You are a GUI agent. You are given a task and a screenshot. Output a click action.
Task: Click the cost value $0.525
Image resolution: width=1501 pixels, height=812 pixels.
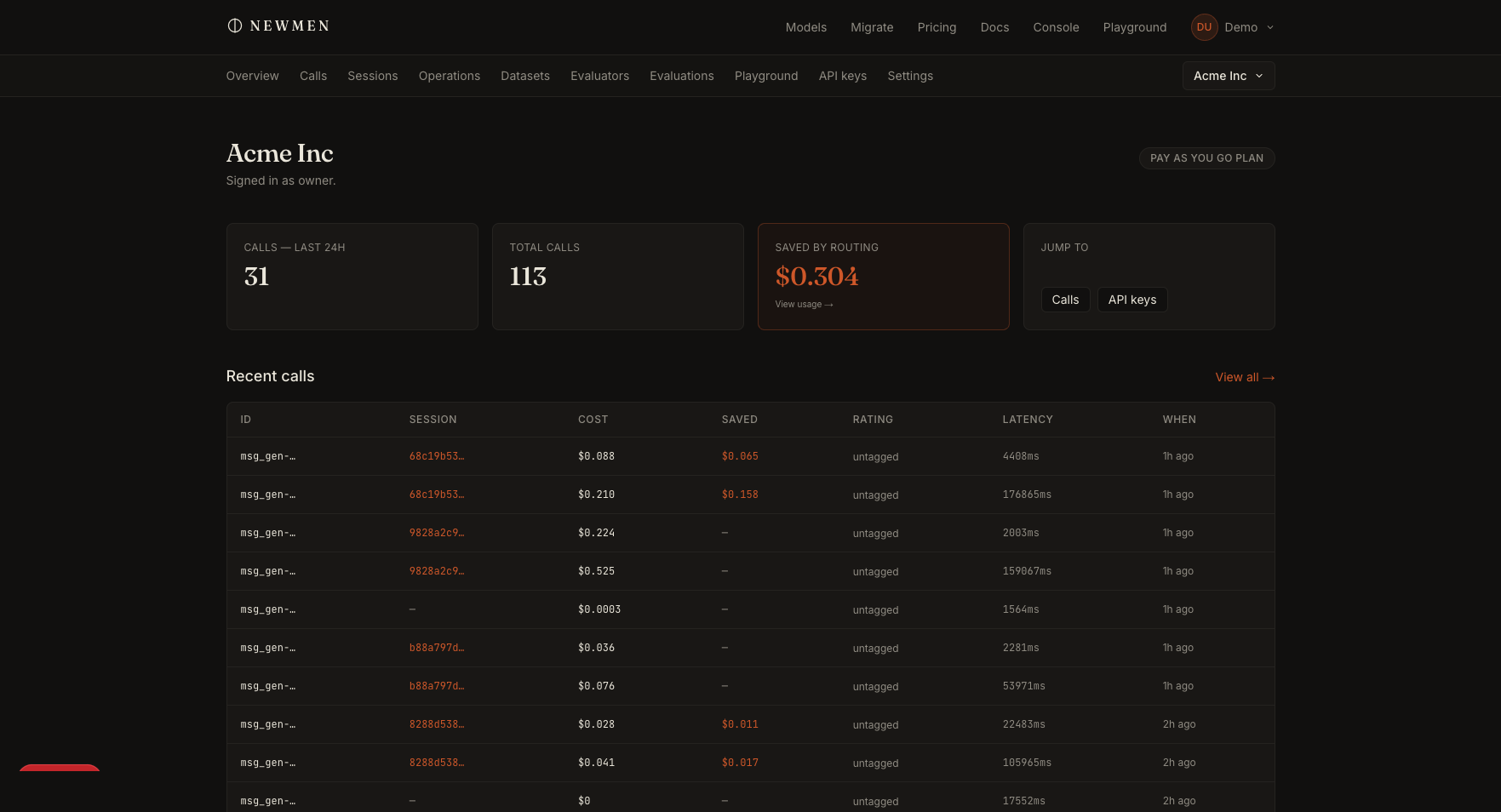[x=596, y=571]
